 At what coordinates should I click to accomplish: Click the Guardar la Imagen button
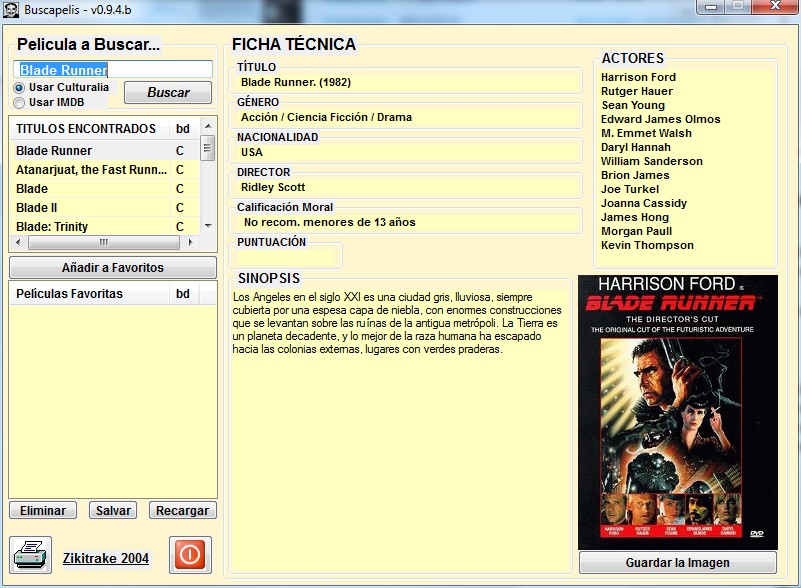coord(677,562)
